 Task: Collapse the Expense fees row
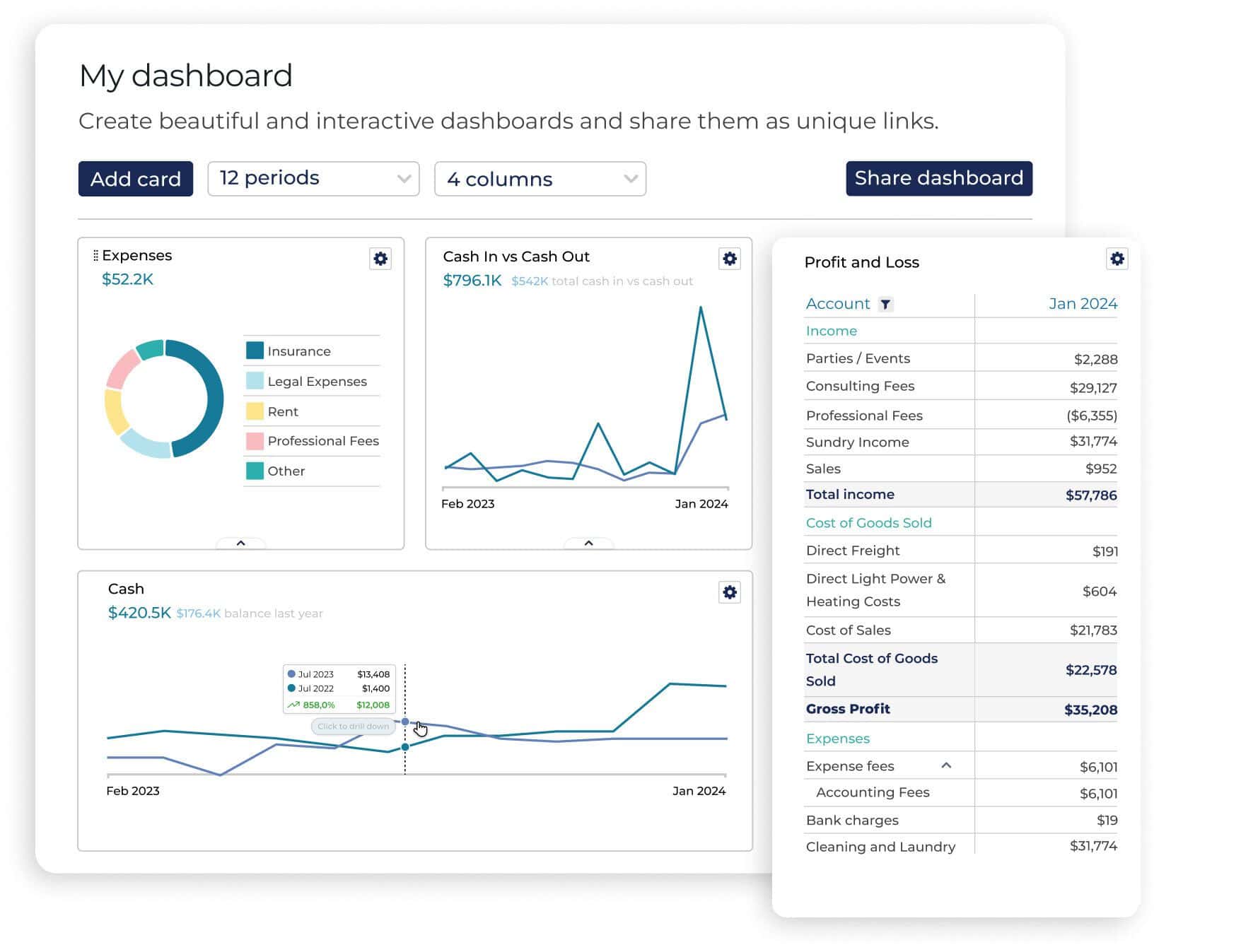[946, 765]
